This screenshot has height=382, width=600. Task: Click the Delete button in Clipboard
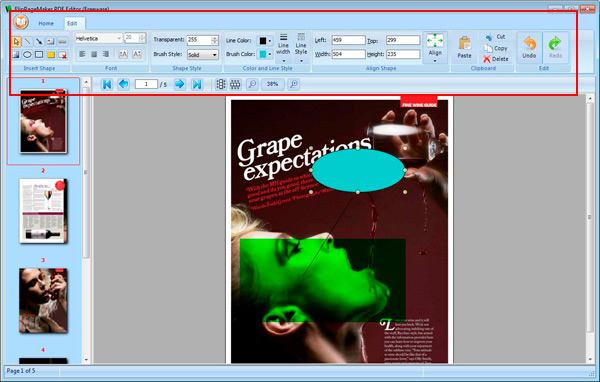pyautogui.click(x=496, y=59)
